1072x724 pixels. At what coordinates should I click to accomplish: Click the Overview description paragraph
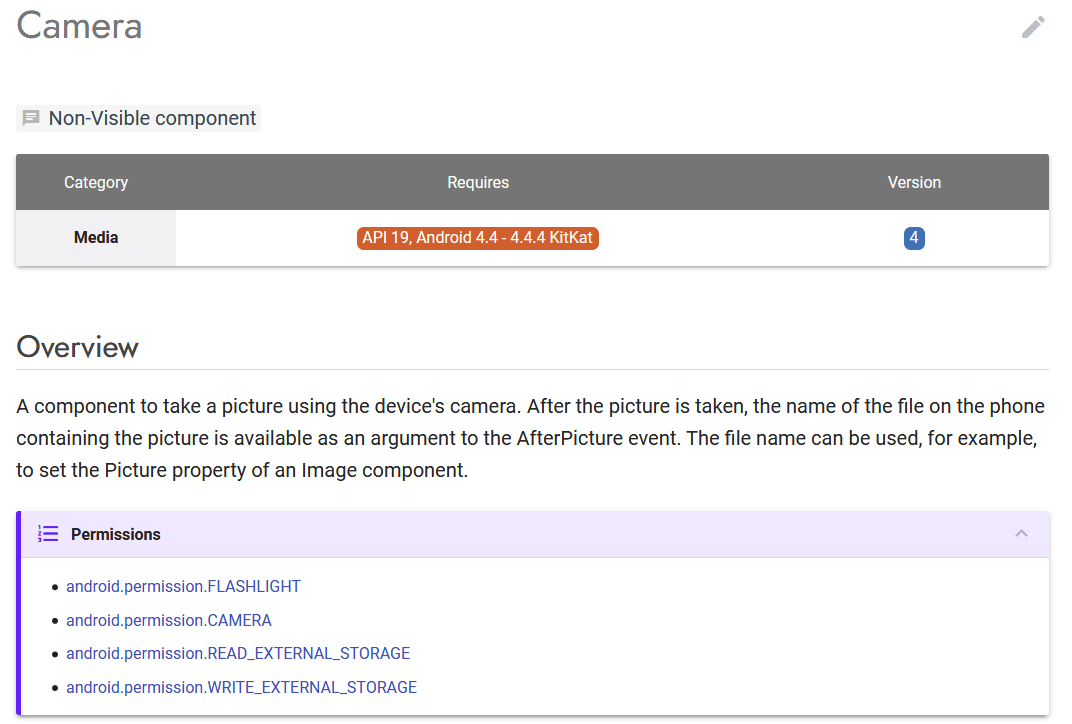tap(531, 438)
